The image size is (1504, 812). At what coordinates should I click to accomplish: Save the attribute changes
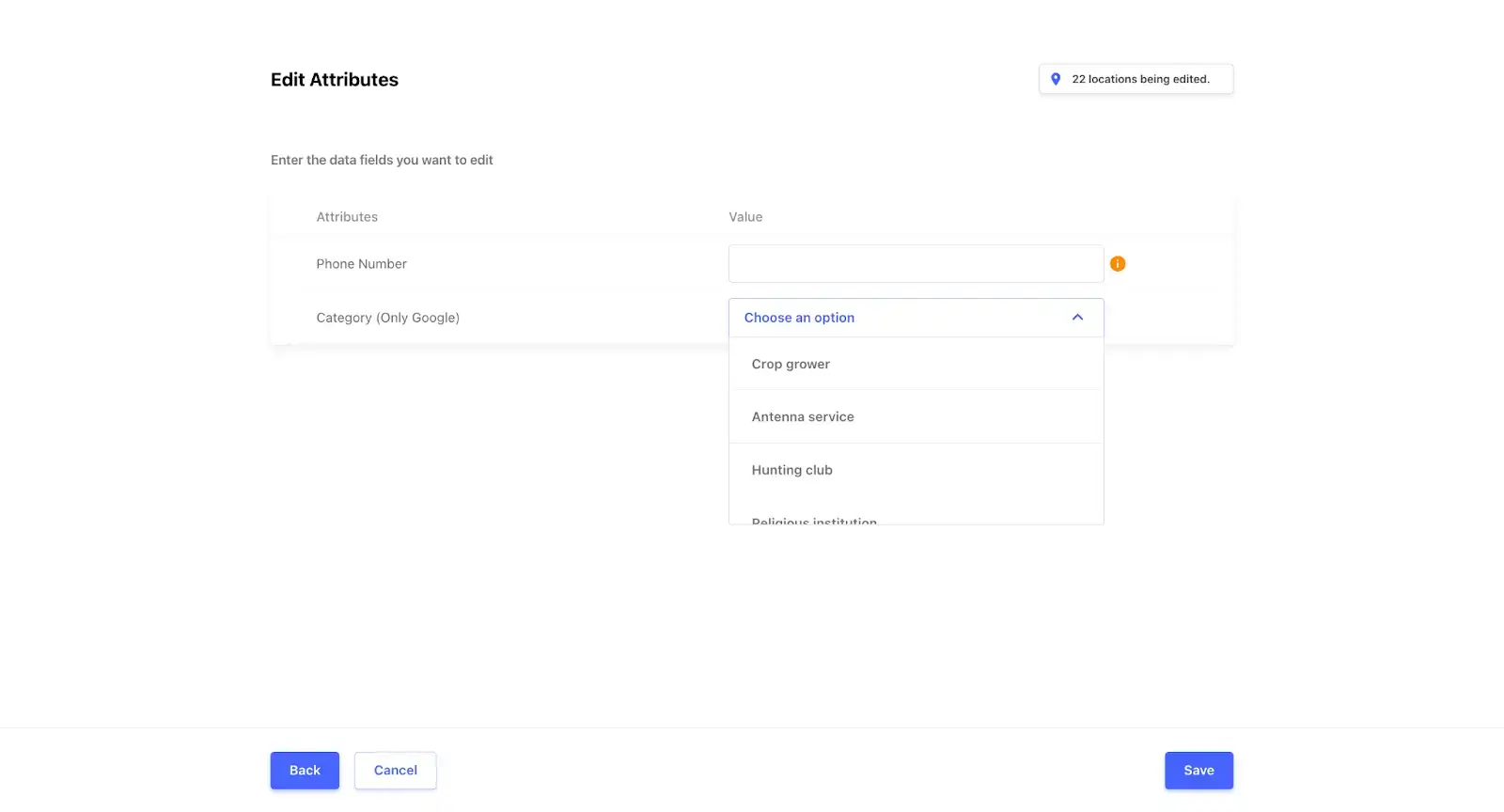point(1198,771)
